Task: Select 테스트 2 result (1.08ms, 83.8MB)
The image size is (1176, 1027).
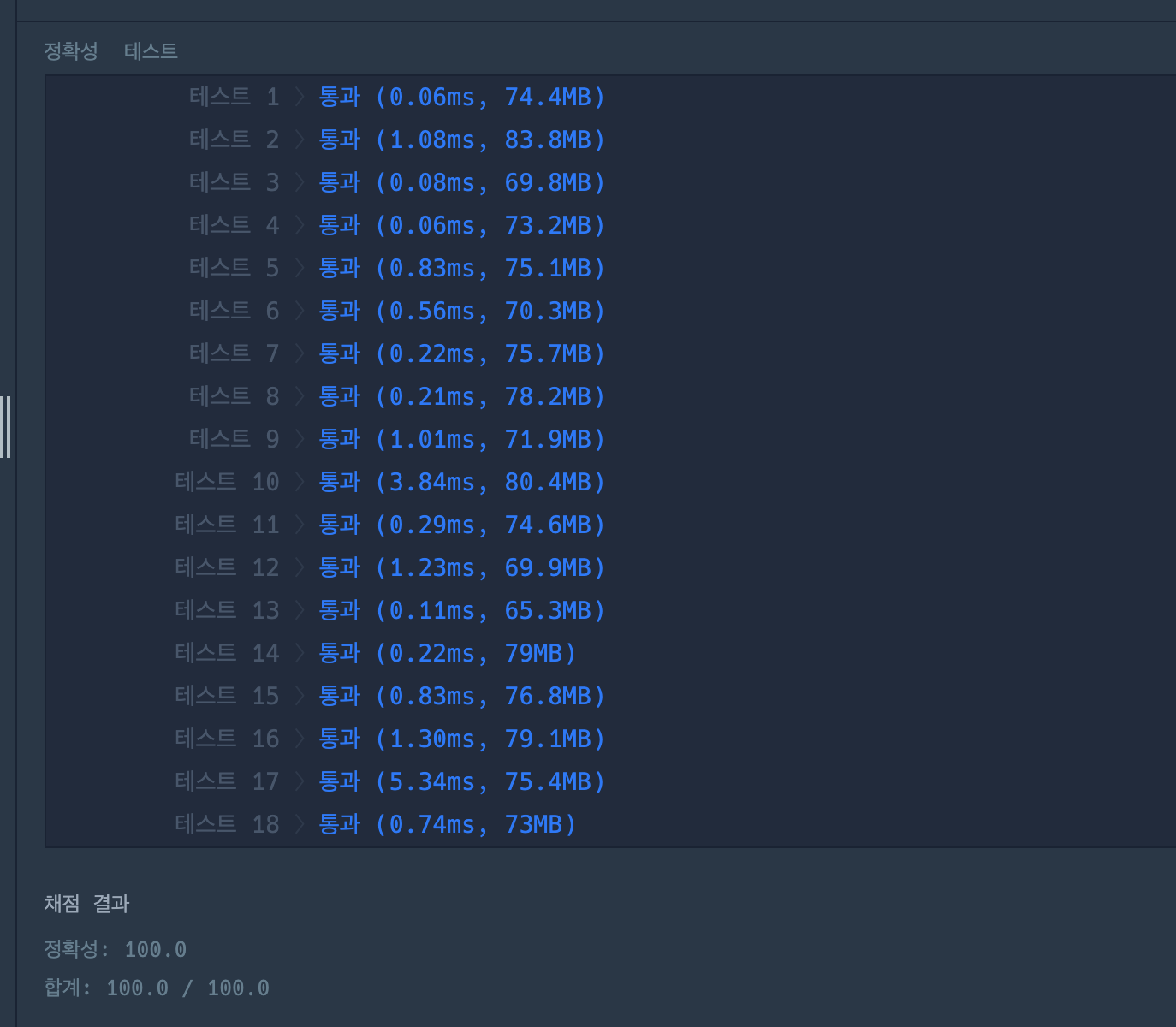Action: tap(462, 140)
